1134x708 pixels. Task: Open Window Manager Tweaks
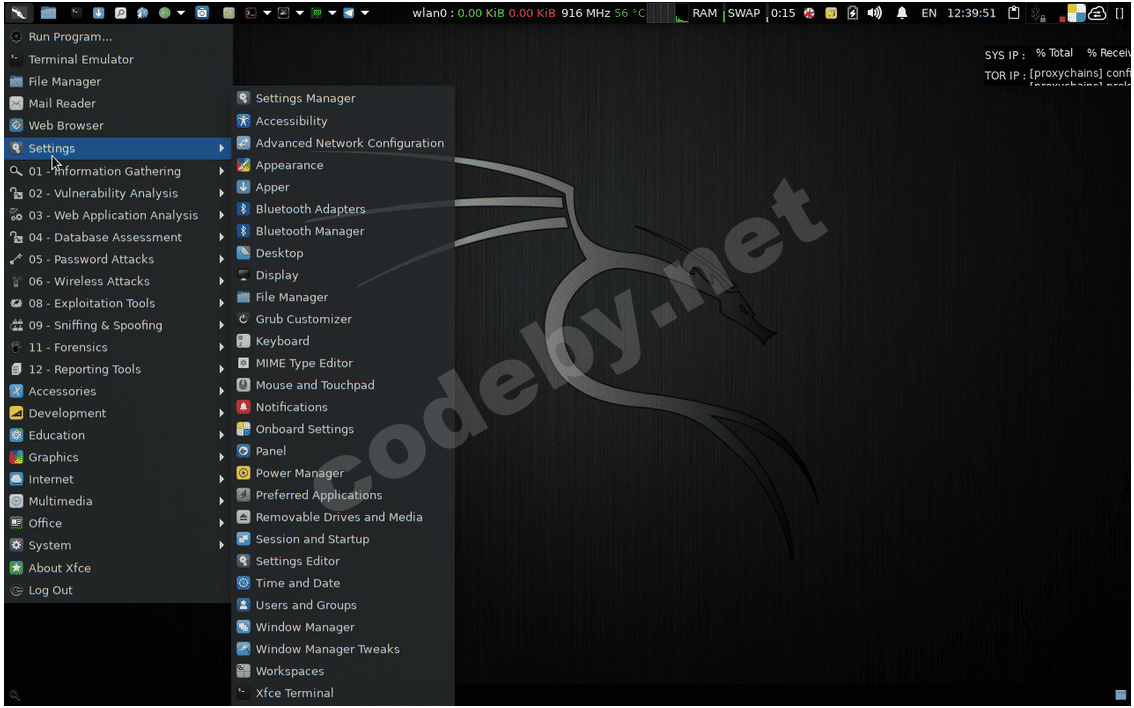tap(344, 649)
